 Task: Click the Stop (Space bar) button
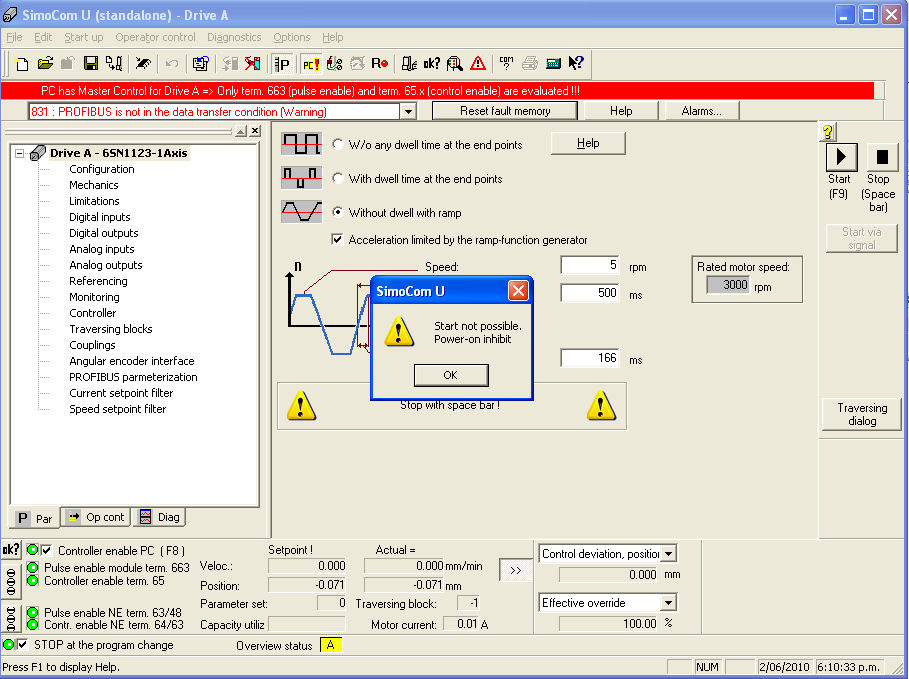click(882, 157)
